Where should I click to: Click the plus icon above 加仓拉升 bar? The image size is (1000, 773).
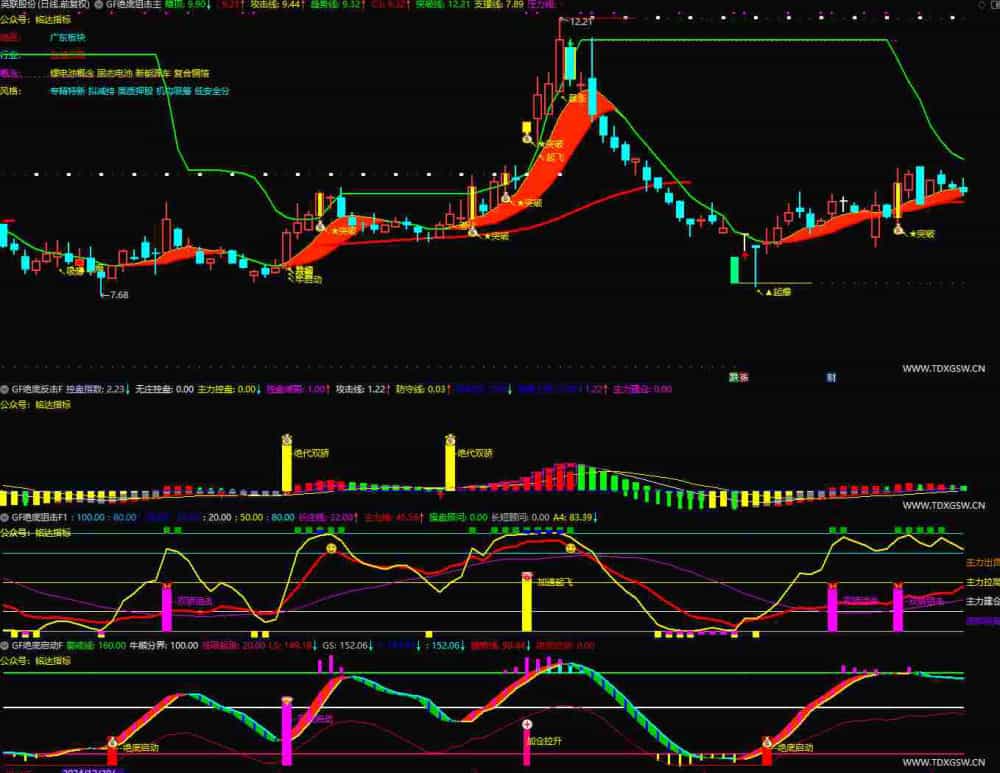pyautogui.click(x=527, y=725)
